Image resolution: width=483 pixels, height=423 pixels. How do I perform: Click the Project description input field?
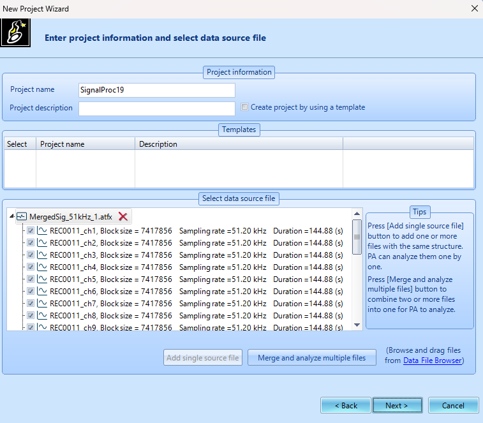pos(157,108)
